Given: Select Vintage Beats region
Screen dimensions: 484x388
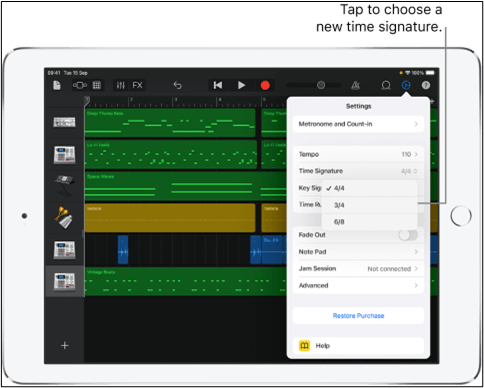Looking at the screenshot, I should pyautogui.click(x=186, y=281).
